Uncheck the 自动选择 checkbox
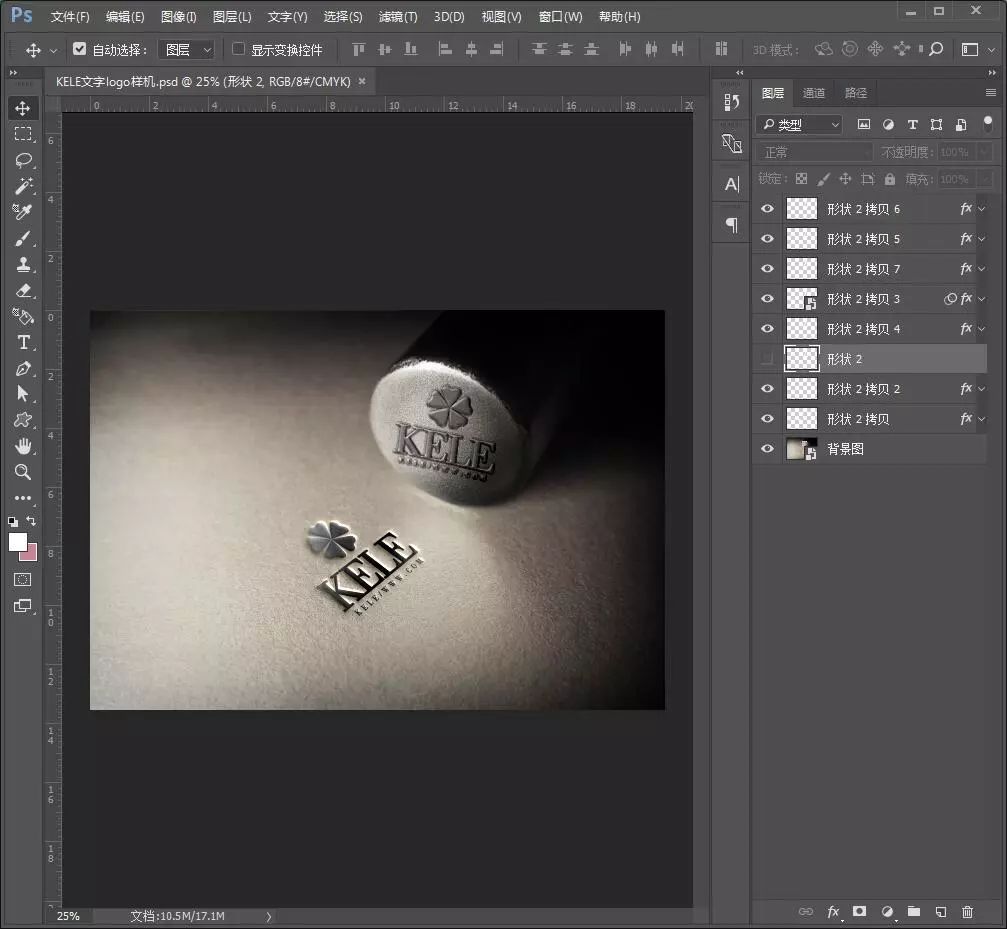1007x929 pixels. coord(80,49)
